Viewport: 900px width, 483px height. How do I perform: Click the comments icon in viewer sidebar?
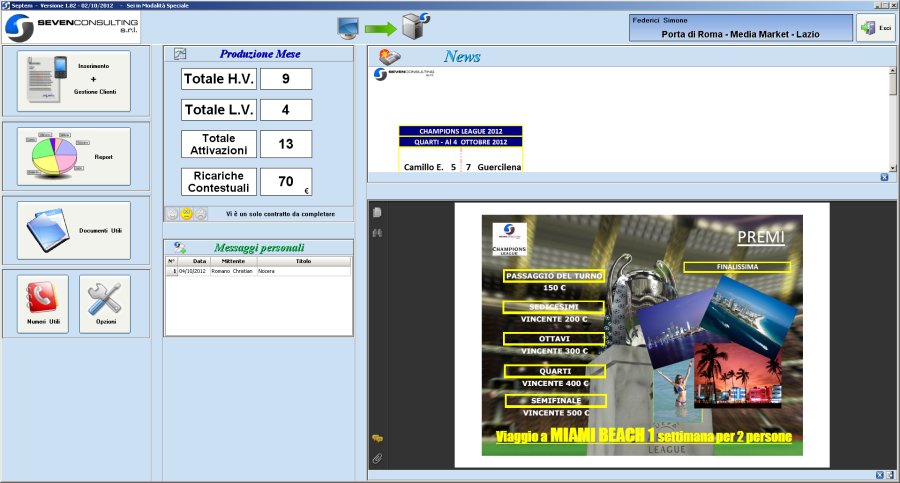(x=377, y=439)
